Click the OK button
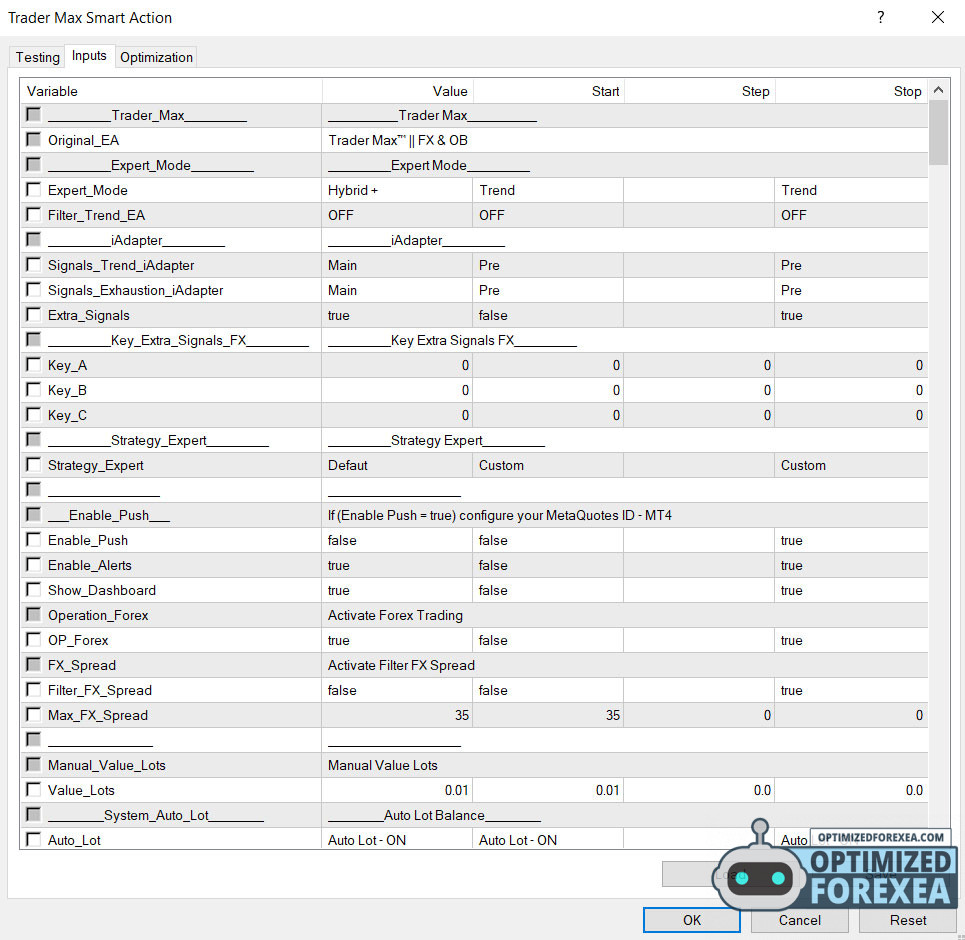This screenshot has height=940, width=965. (x=692, y=920)
